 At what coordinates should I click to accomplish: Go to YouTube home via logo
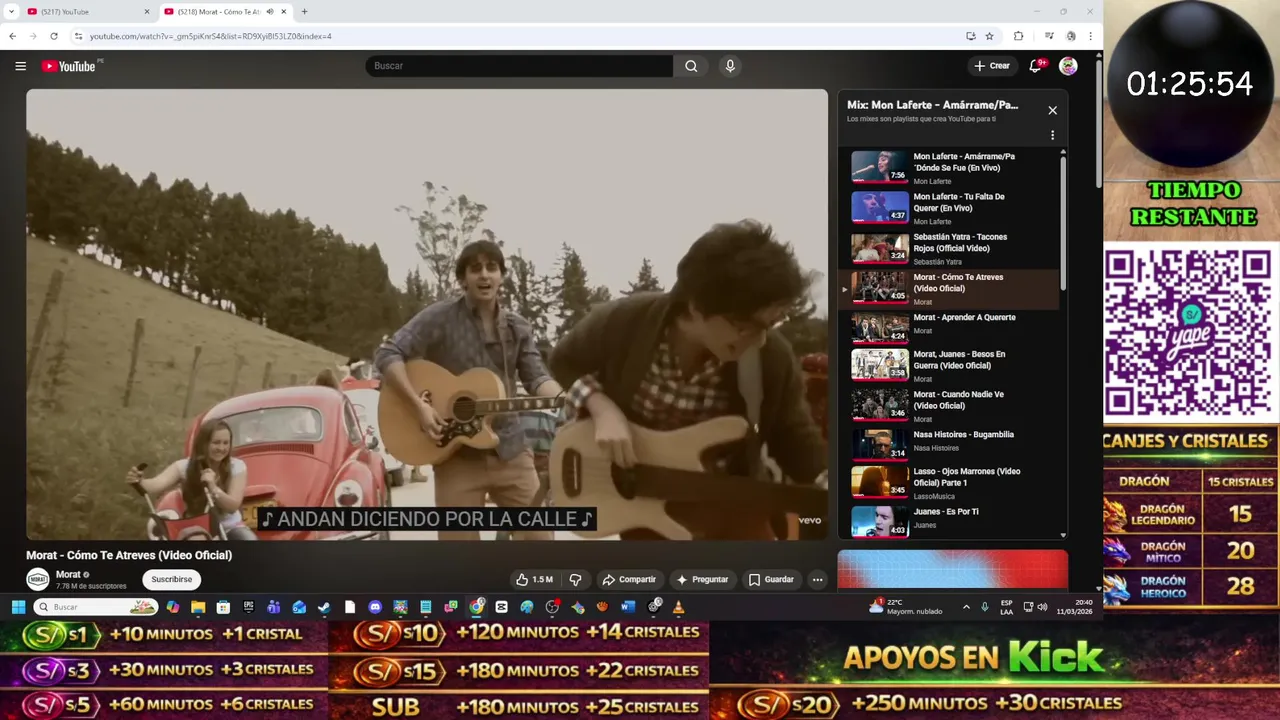(x=69, y=66)
